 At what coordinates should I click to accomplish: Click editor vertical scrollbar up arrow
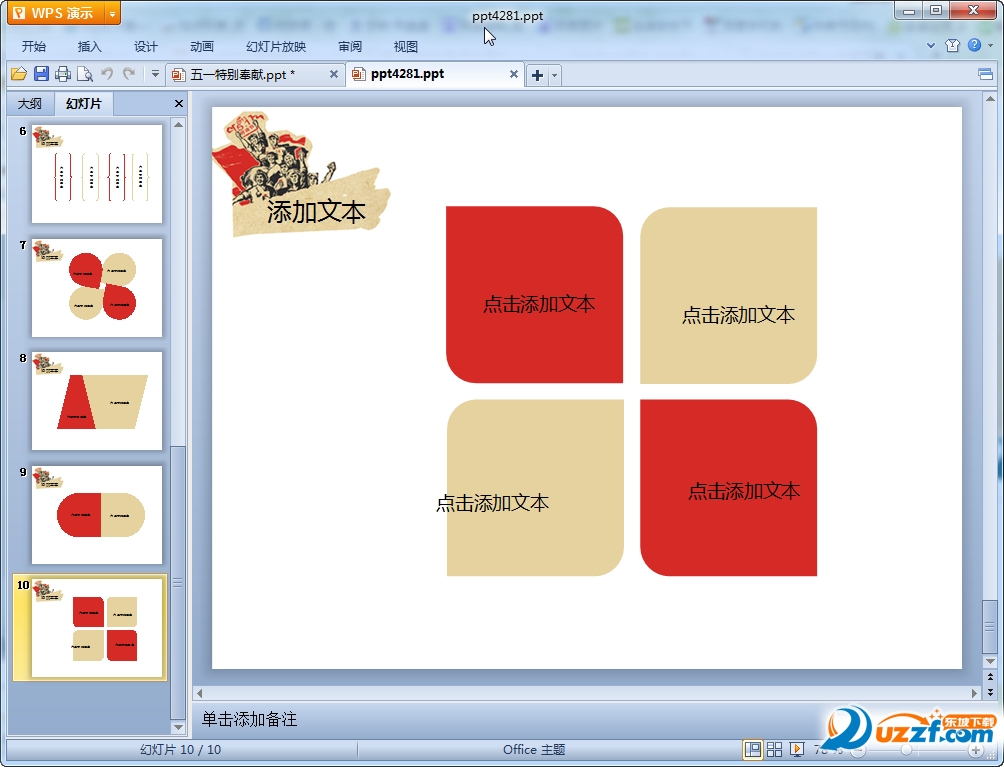tap(990, 99)
